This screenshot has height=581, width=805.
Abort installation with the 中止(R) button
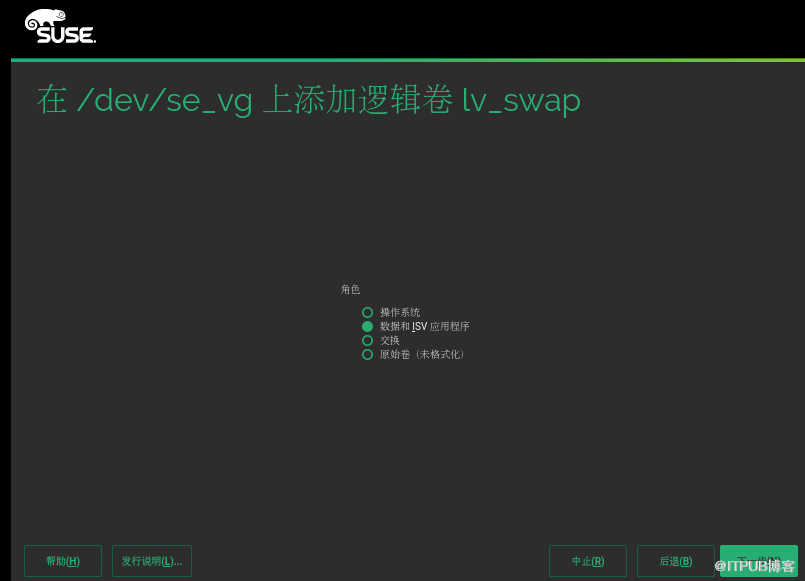click(x=588, y=561)
